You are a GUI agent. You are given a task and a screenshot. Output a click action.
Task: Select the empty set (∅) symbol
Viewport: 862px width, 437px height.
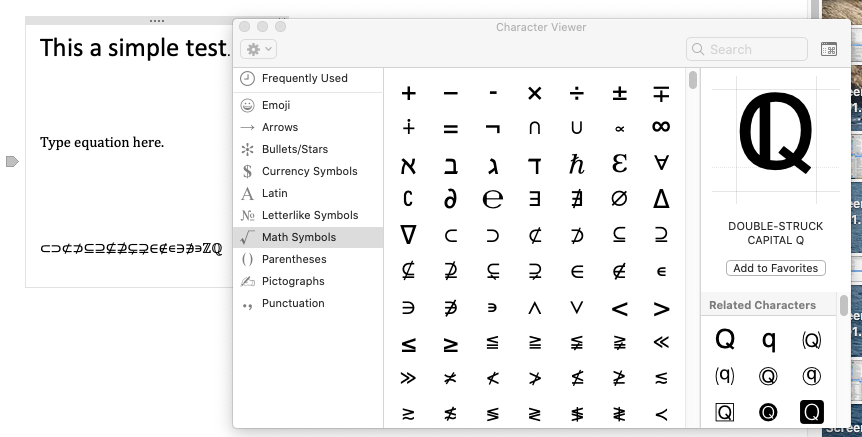pos(619,199)
